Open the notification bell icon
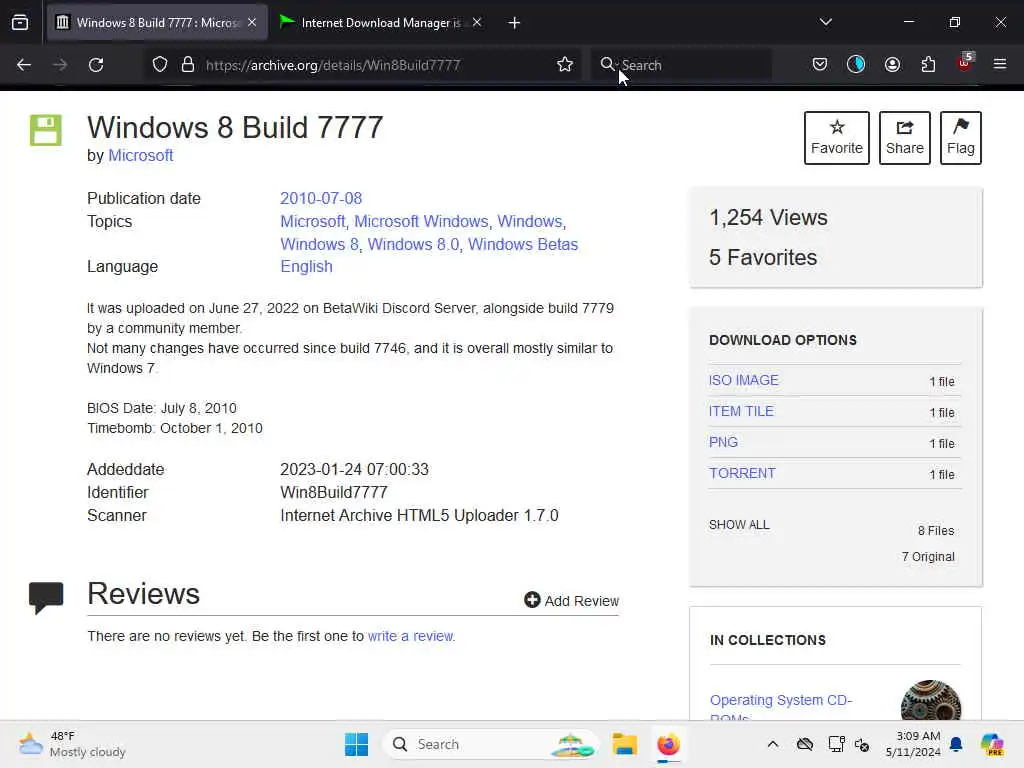The image size is (1024, 768). [x=956, y=744]
